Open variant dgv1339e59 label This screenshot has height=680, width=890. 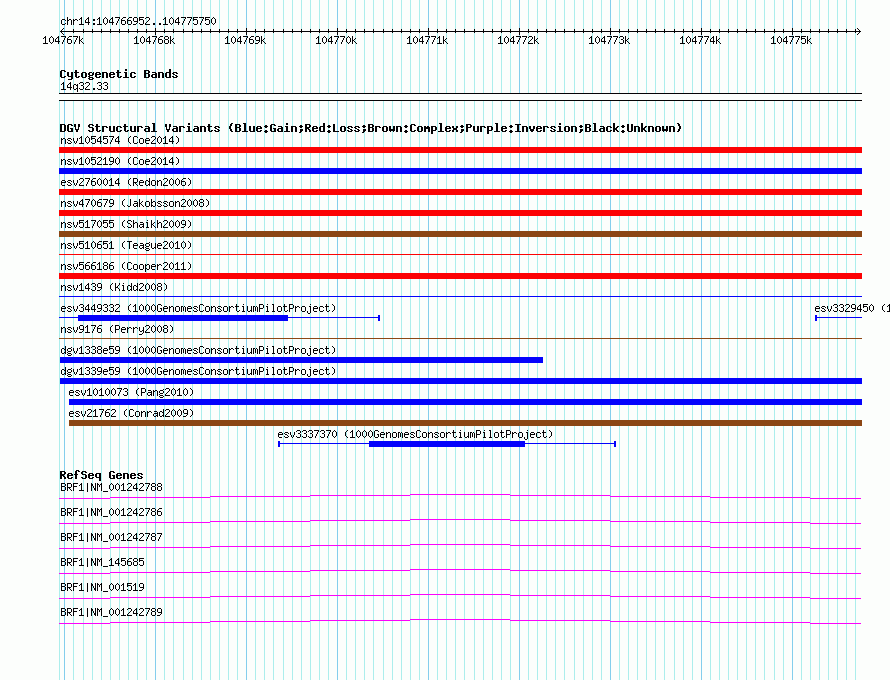click(198, 371)
